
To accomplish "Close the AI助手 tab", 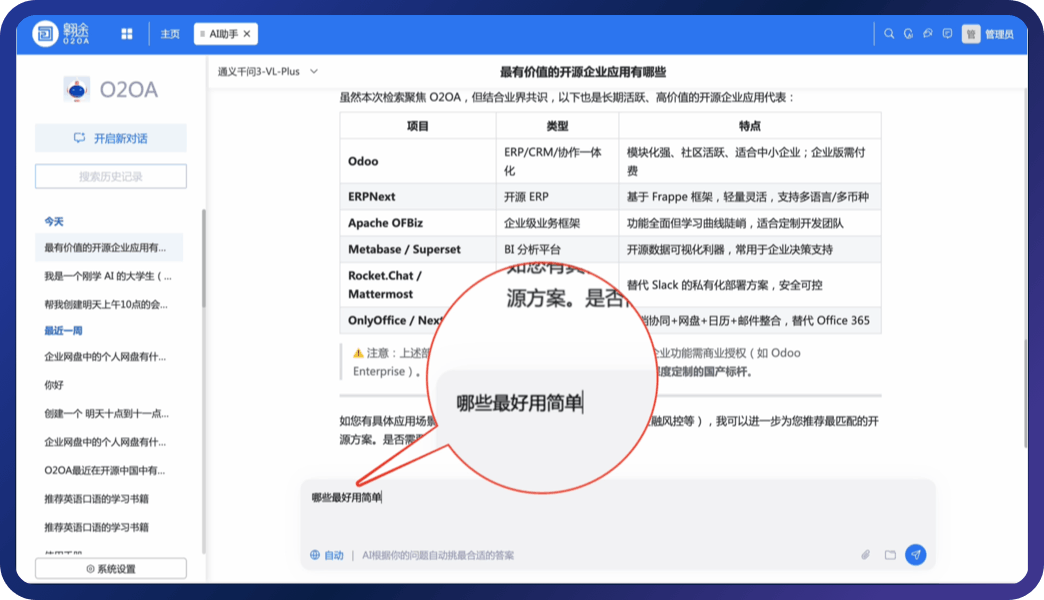I will pos(248,34).
